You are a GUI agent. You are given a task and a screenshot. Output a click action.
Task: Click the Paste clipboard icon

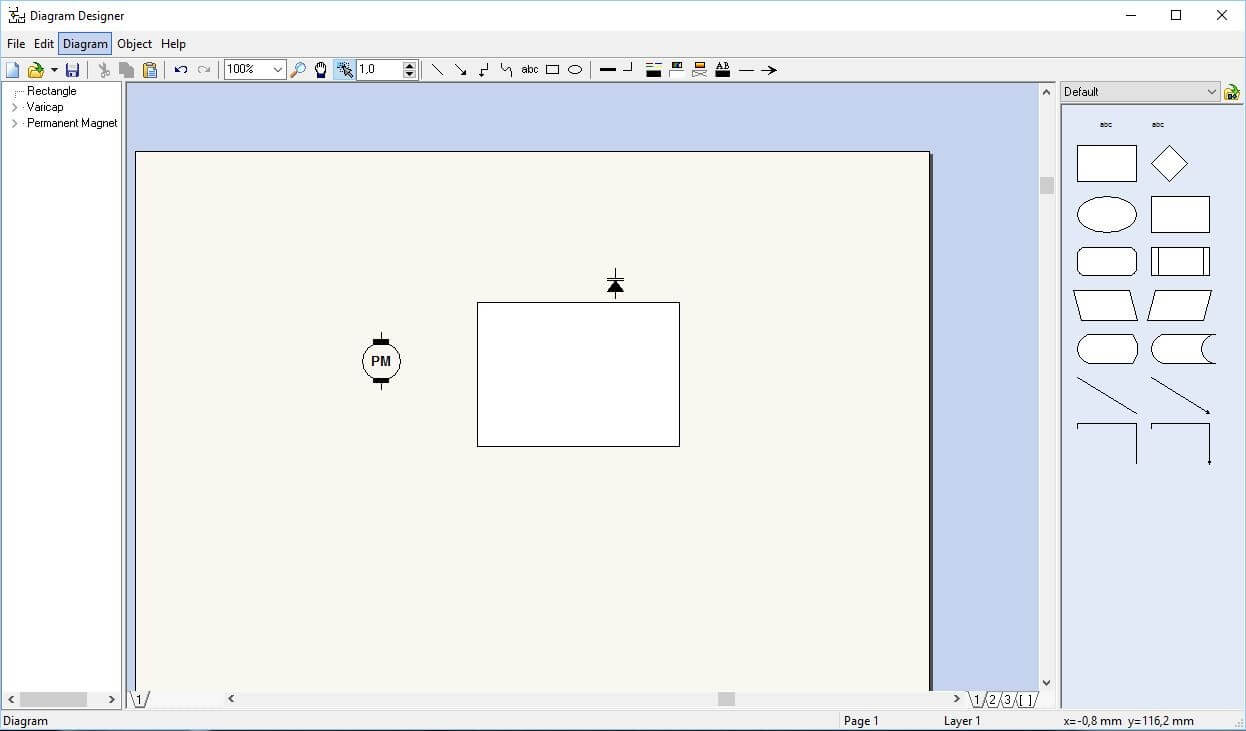tap(150, 70)
